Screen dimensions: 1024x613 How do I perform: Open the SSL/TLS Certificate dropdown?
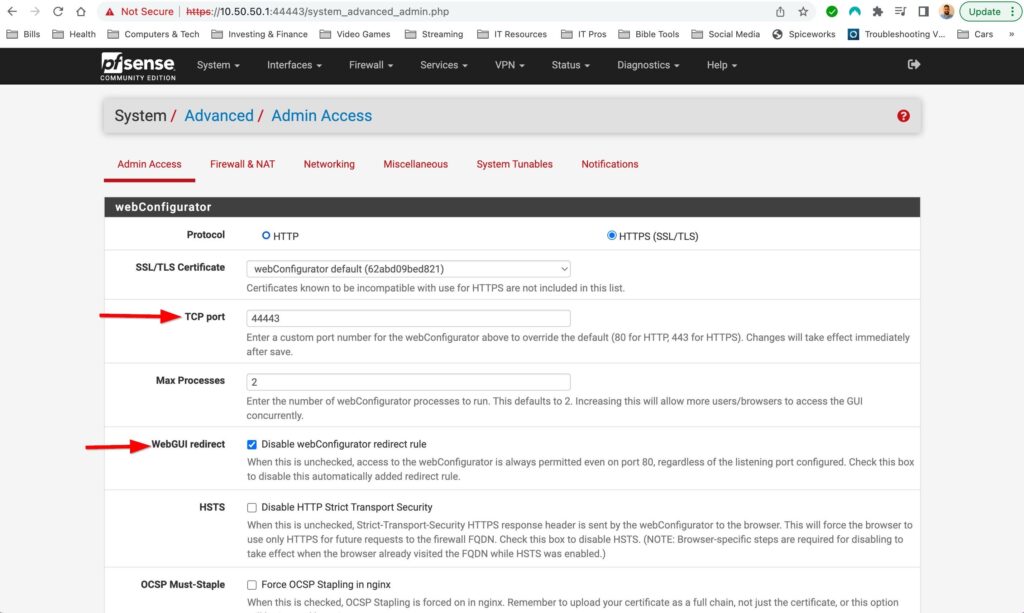coord(408,269)
